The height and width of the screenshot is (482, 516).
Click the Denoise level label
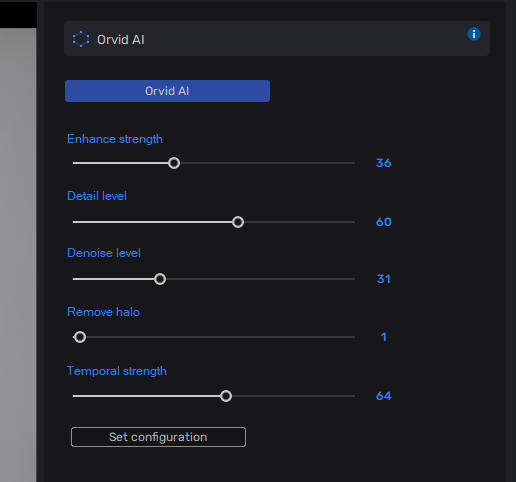point(104,253)
